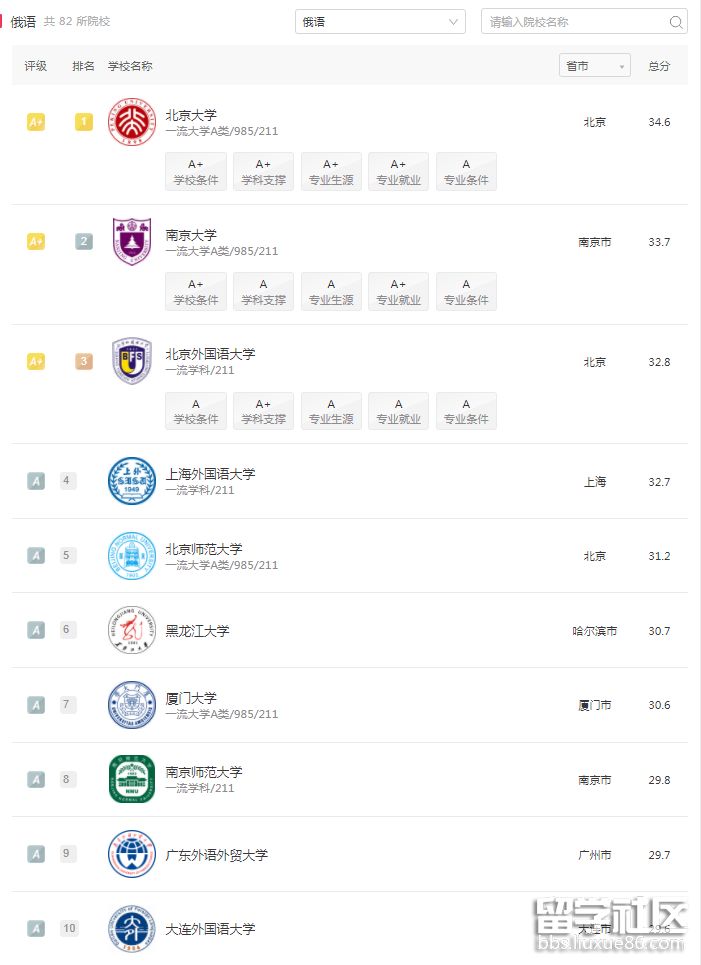701x965 pixels.
Task: Sort by the 总分 column header
Action: click(659, 66)
